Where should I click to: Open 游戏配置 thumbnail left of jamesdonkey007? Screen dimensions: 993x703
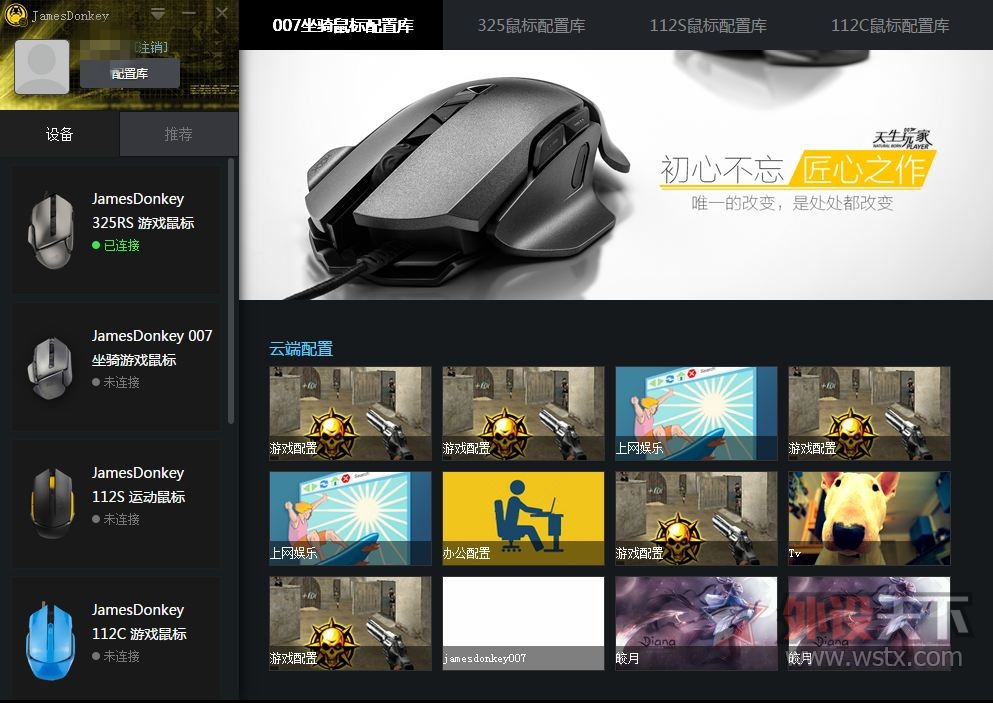point(350,623)
